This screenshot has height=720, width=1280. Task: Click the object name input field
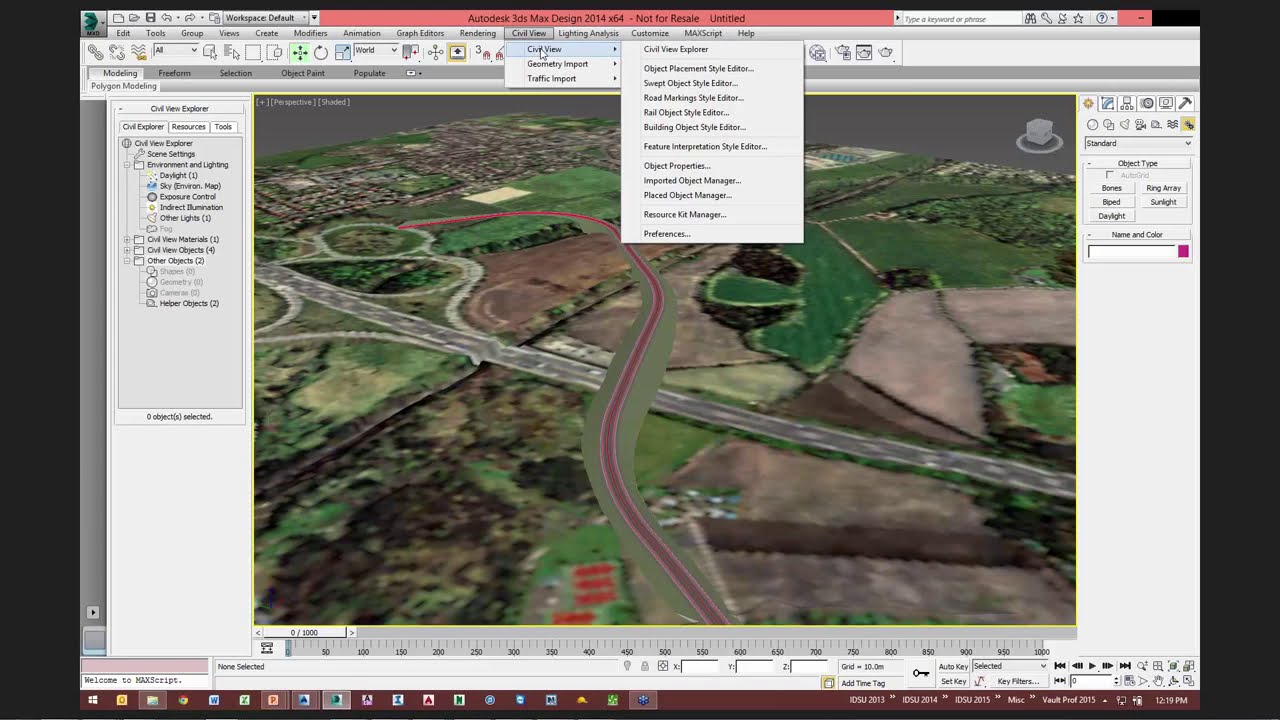[x=1131, y=252]
